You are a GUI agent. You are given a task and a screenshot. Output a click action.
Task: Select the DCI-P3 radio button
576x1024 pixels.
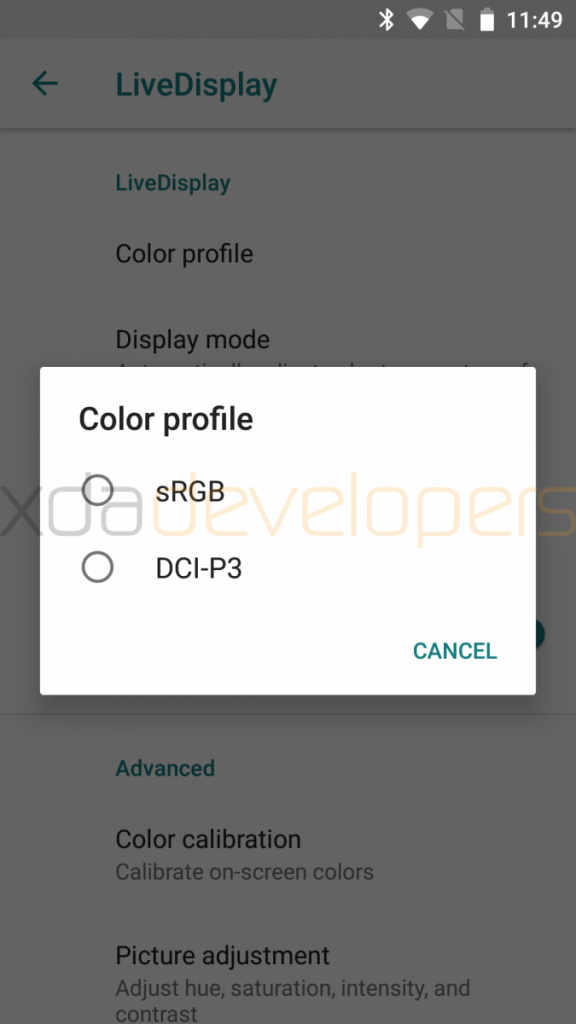[x=97, y=568]
